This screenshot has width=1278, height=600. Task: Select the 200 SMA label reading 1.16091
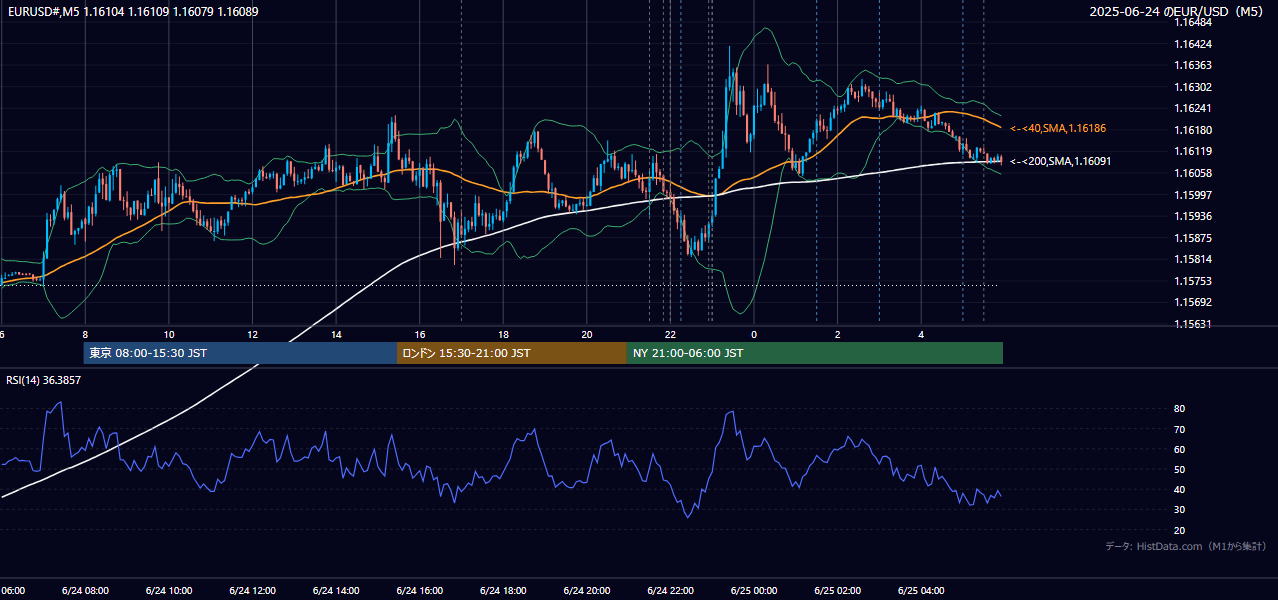pyautogui.click(x=1060, y=161)
